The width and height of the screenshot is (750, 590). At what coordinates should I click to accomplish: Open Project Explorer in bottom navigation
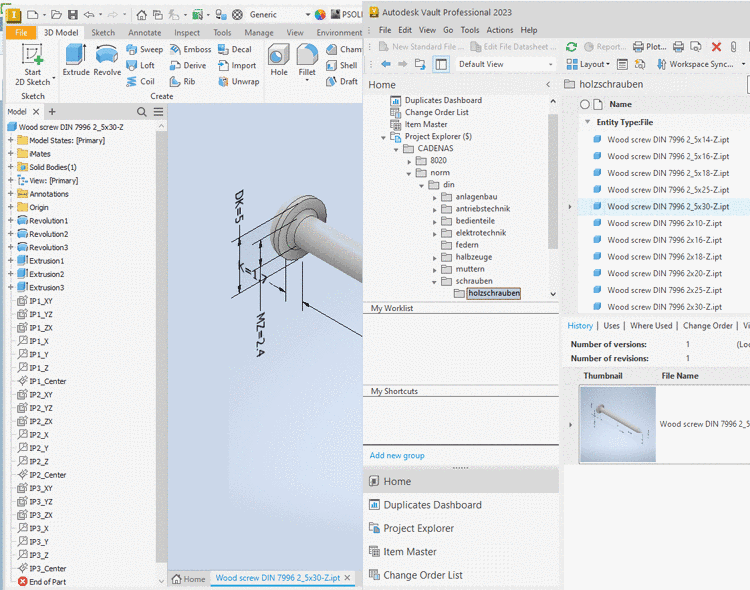418,528
